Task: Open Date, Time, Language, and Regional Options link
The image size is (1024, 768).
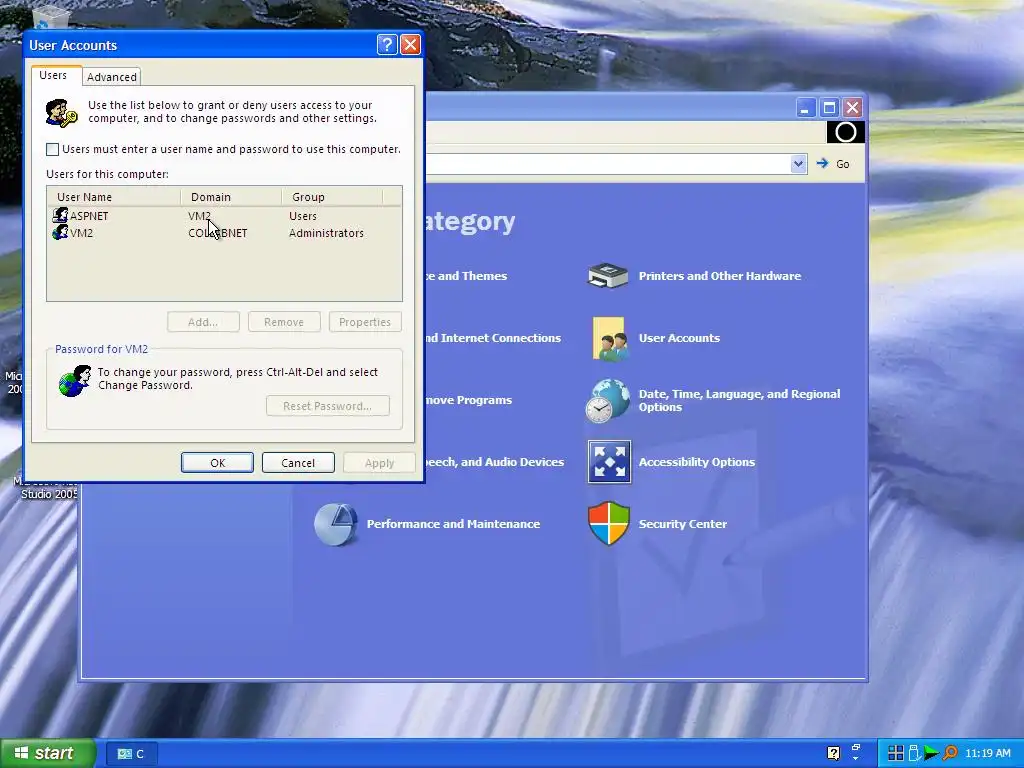Action: point(739,400)
